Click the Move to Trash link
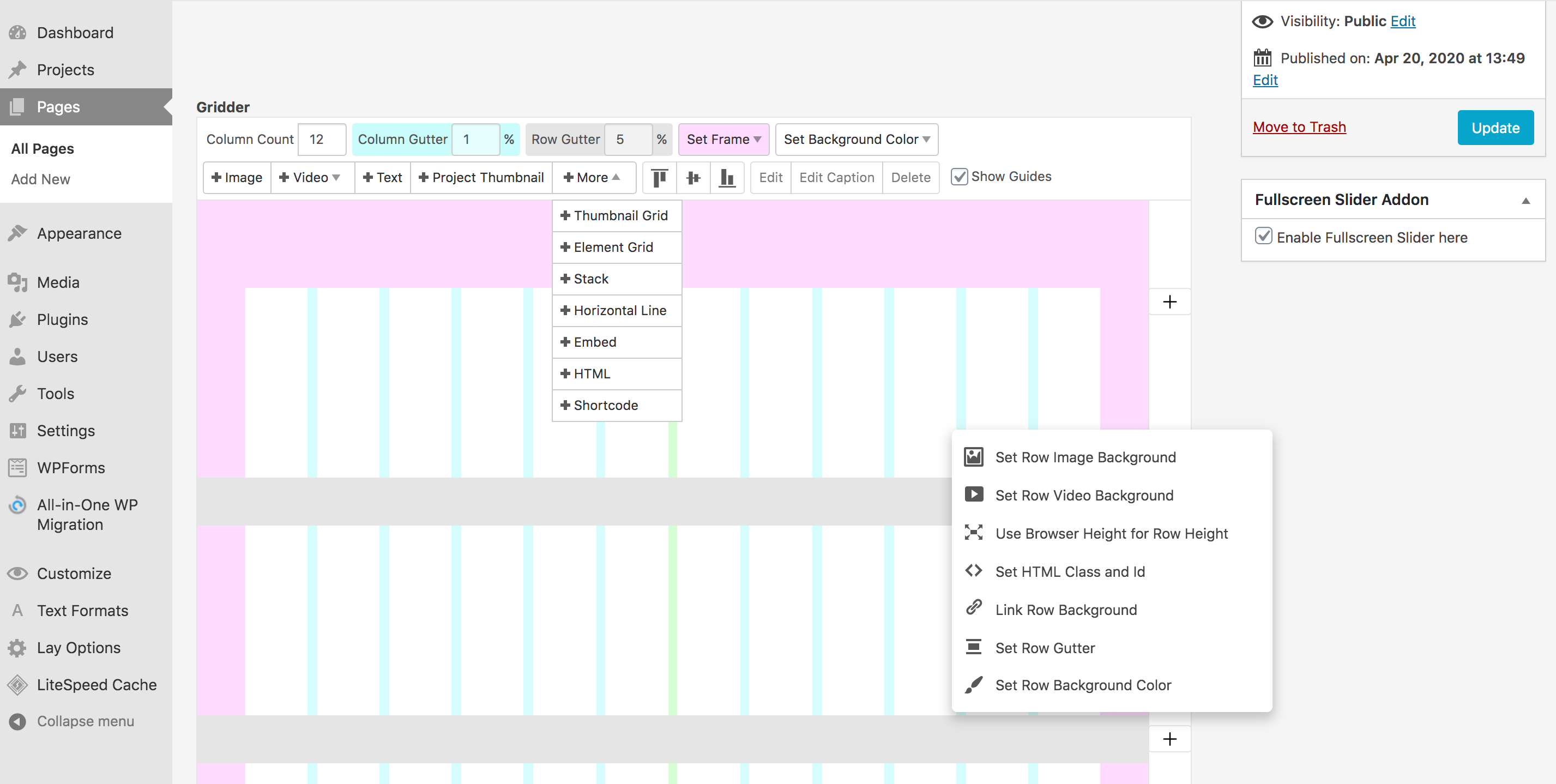The width and height of the screenshot is (1556, 784). pyautogui.click(x=1299, y=128)
